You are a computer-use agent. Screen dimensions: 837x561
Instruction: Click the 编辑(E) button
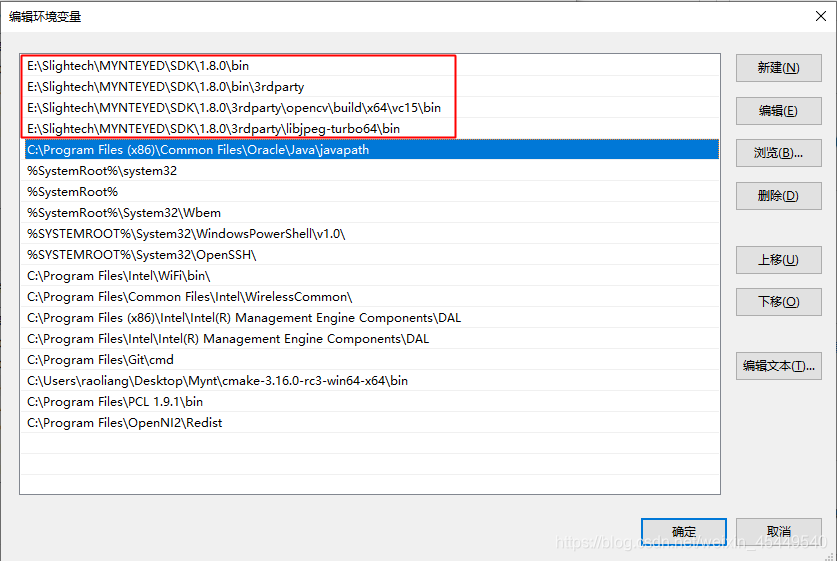tap(778, 110)
